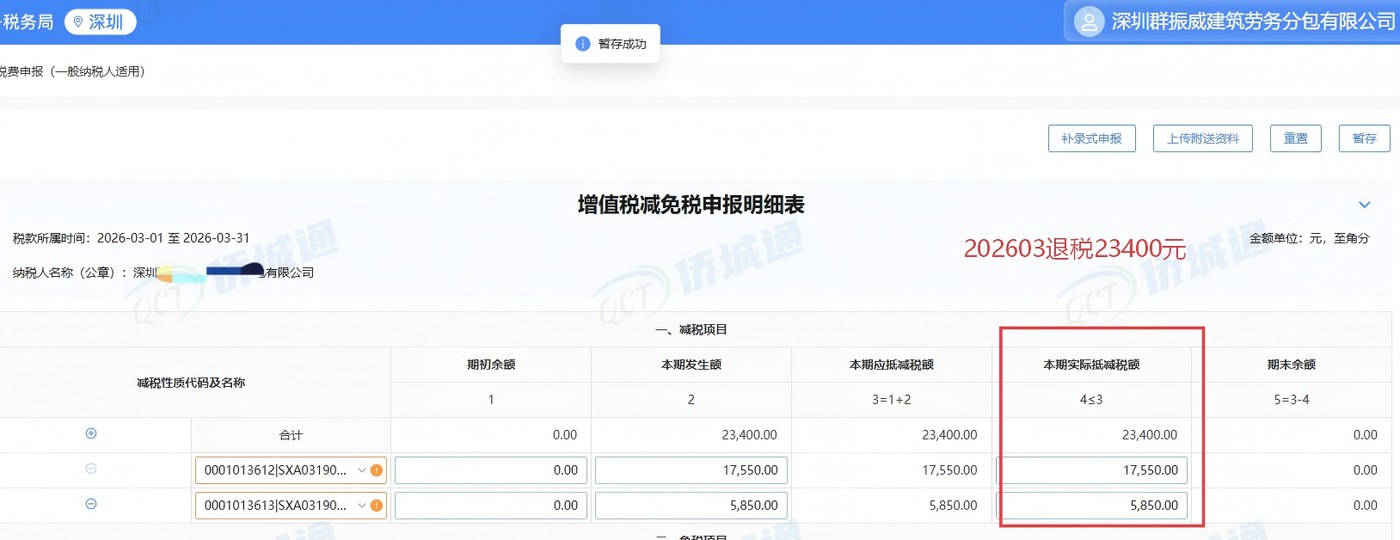This screenshot has width=1400, height=540.
Task: Click the 补录式申报 button
Action: [1092, 139]
